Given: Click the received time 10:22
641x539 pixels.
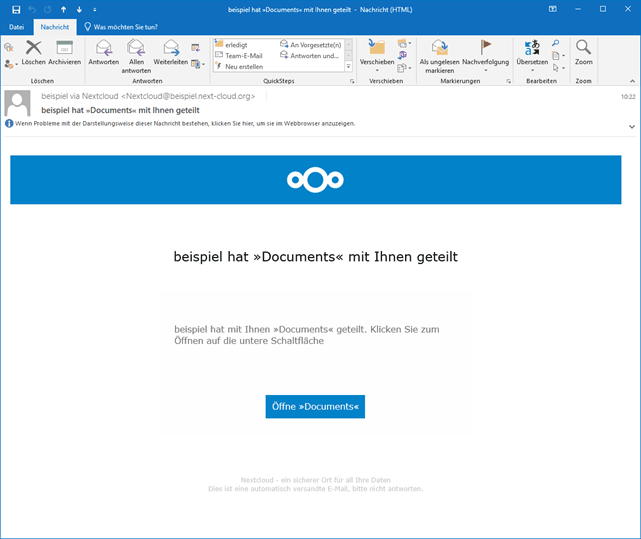Looking at the screenshot, I should coord(628,97).
